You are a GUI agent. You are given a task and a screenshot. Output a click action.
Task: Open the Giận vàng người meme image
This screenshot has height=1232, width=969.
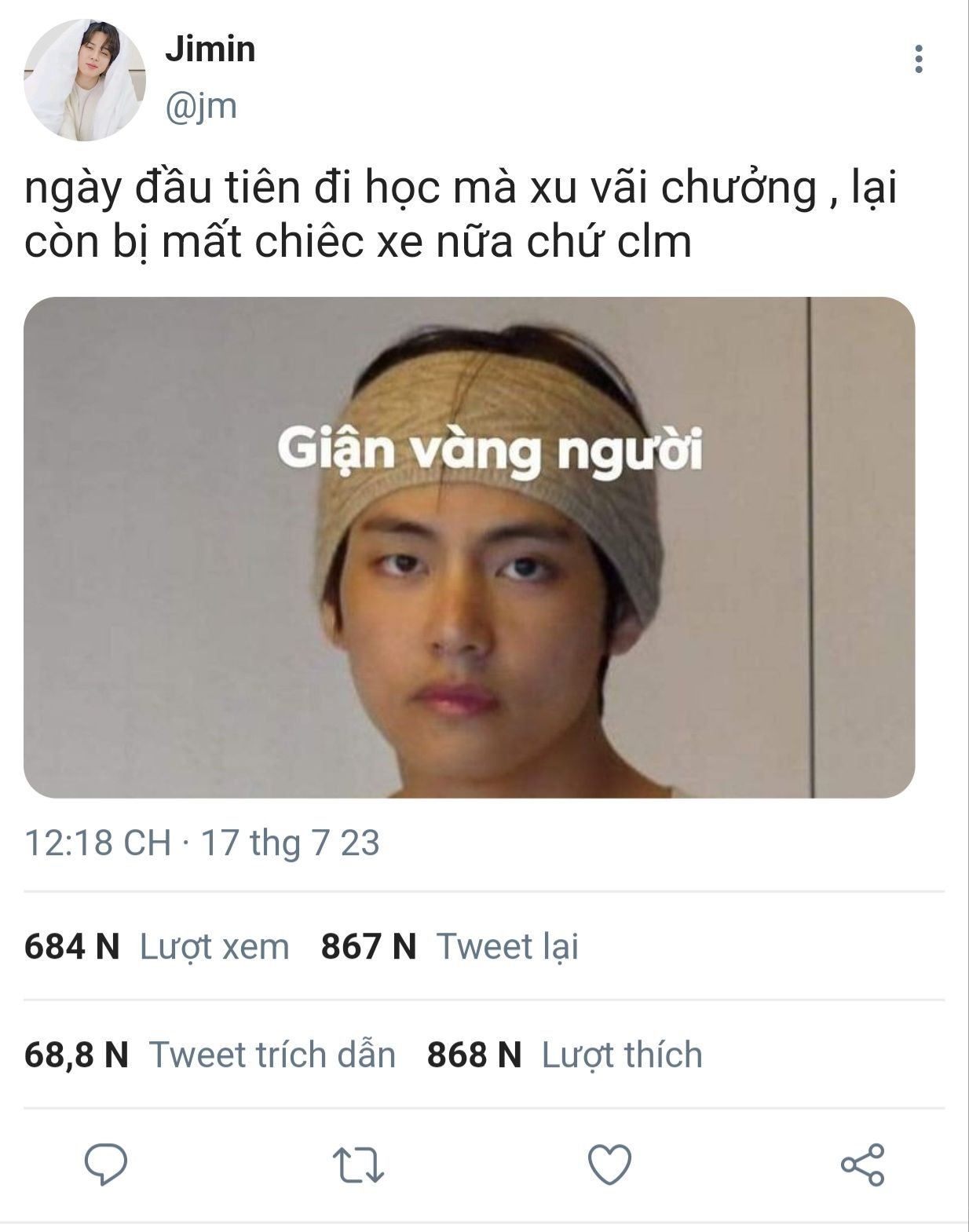(470, 547)
